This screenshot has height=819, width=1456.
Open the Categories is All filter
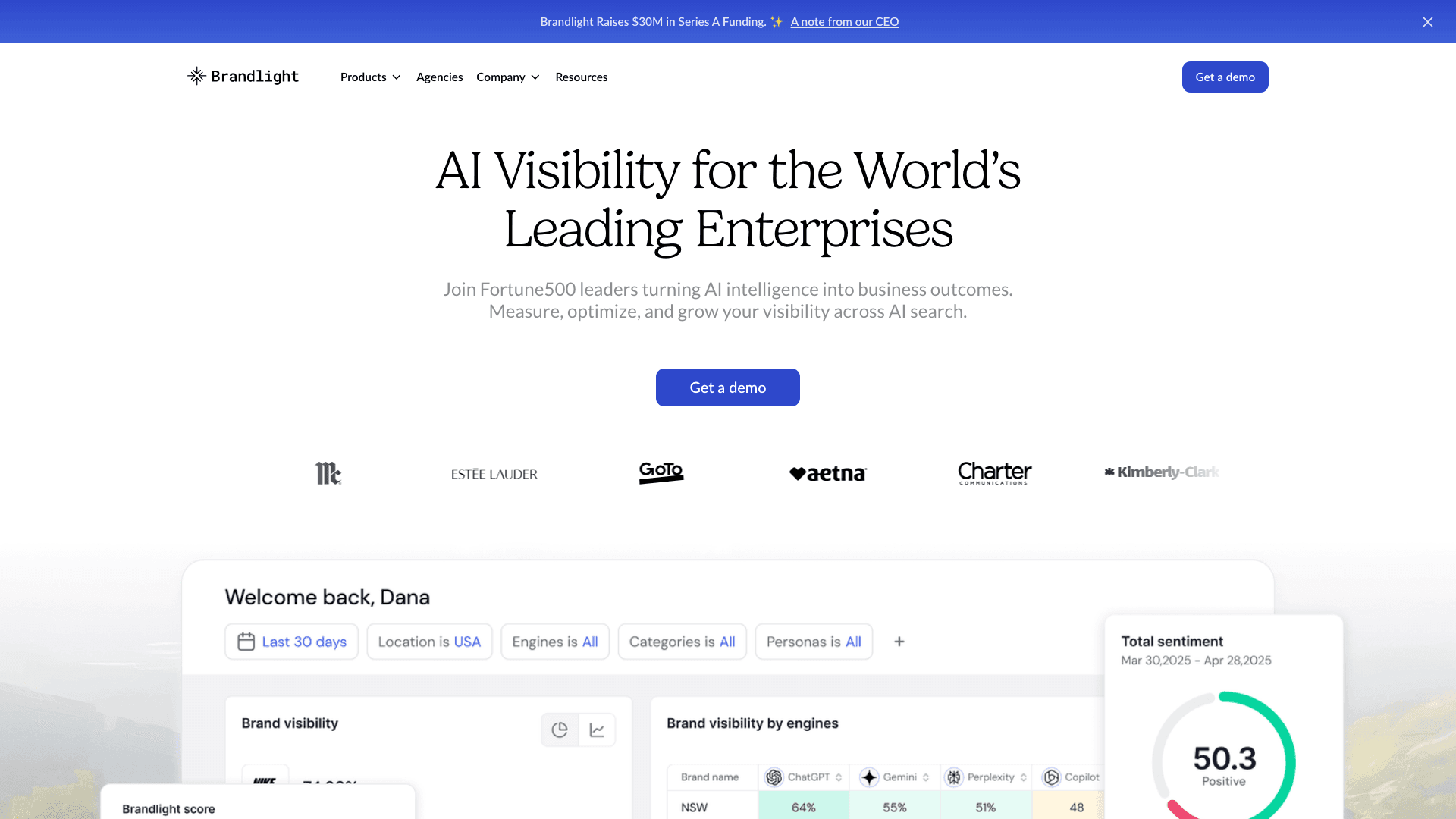click(682, 642)
